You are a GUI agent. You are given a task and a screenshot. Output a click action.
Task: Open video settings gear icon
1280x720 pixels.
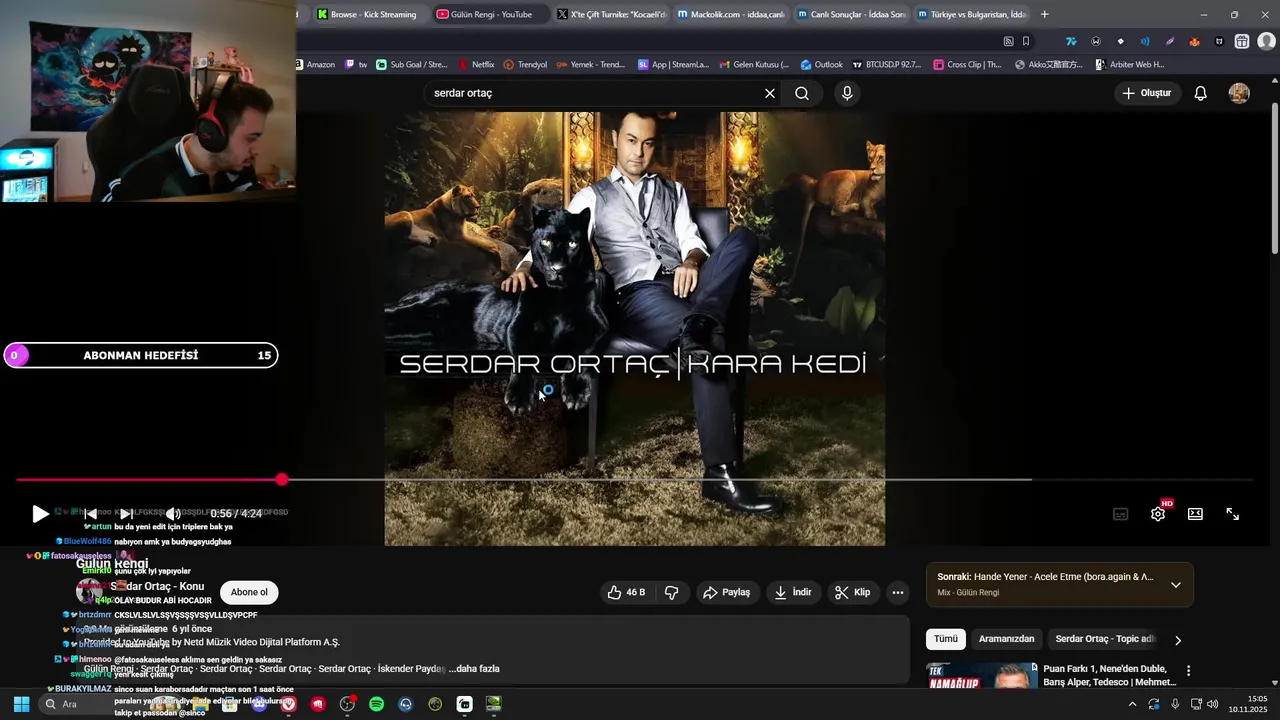point(1158,514)
